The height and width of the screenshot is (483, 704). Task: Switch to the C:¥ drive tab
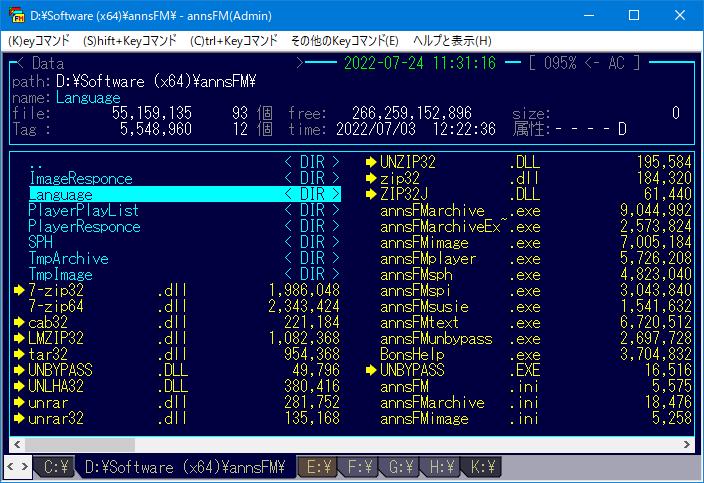[x=53, y=467]
